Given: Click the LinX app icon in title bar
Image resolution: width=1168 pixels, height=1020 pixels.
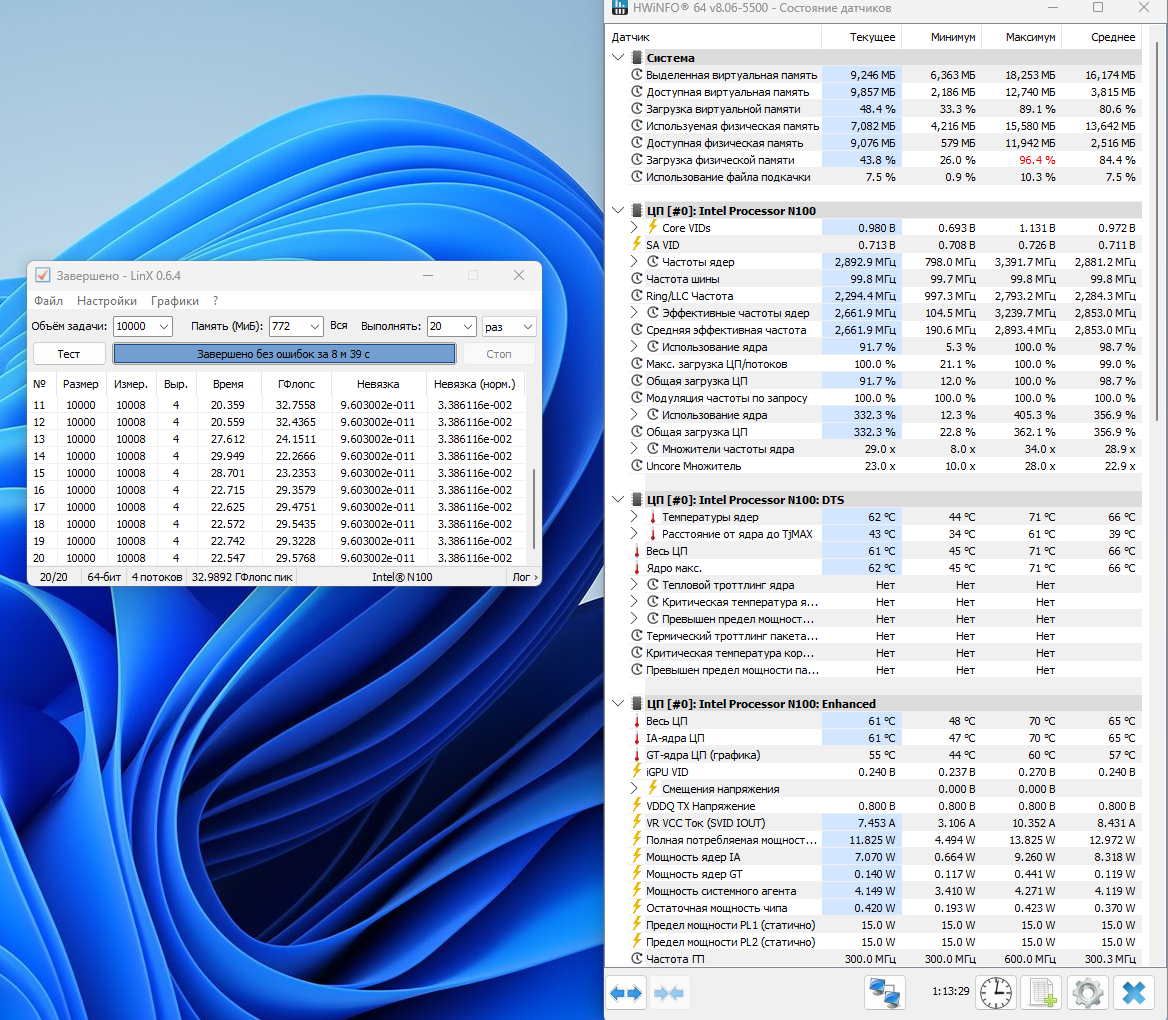Looking at the screenshot, I should tap(42, 275).
